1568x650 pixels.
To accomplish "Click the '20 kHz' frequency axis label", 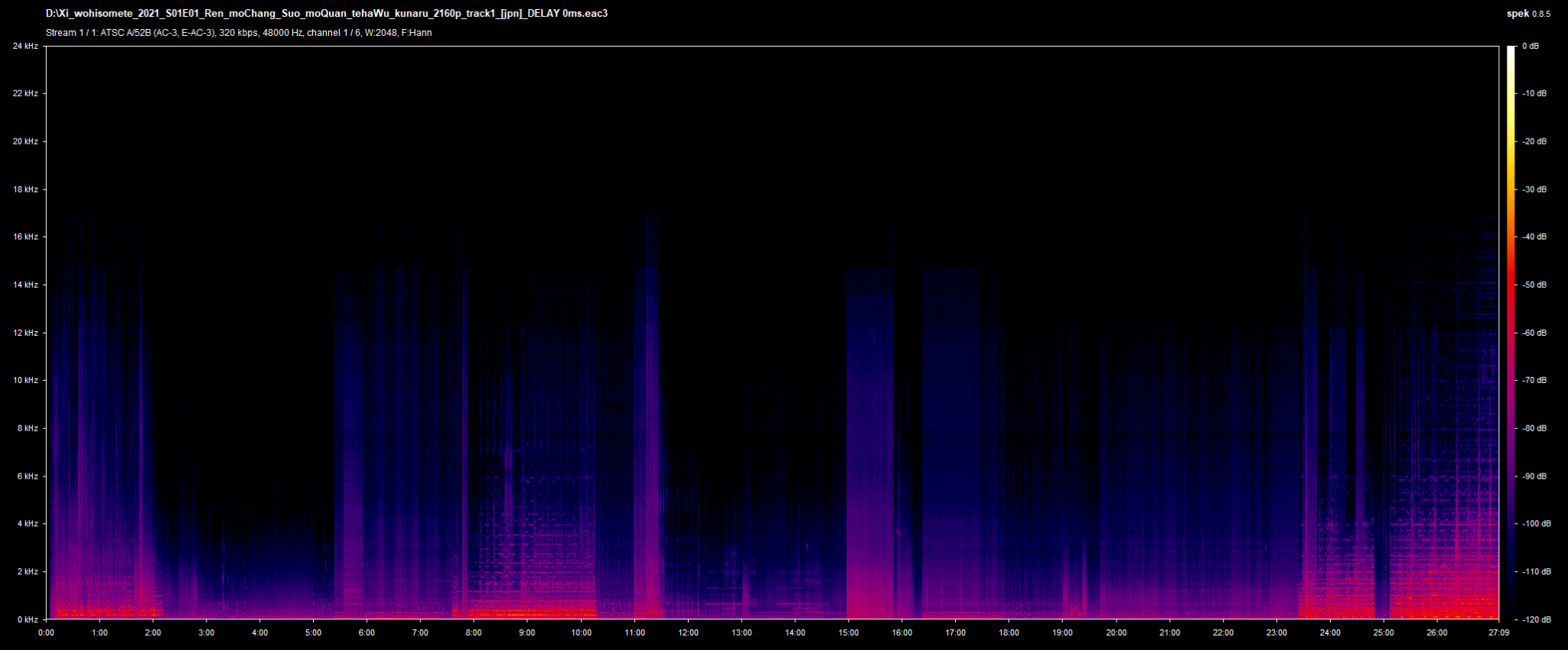I will (x=25, y=141).
